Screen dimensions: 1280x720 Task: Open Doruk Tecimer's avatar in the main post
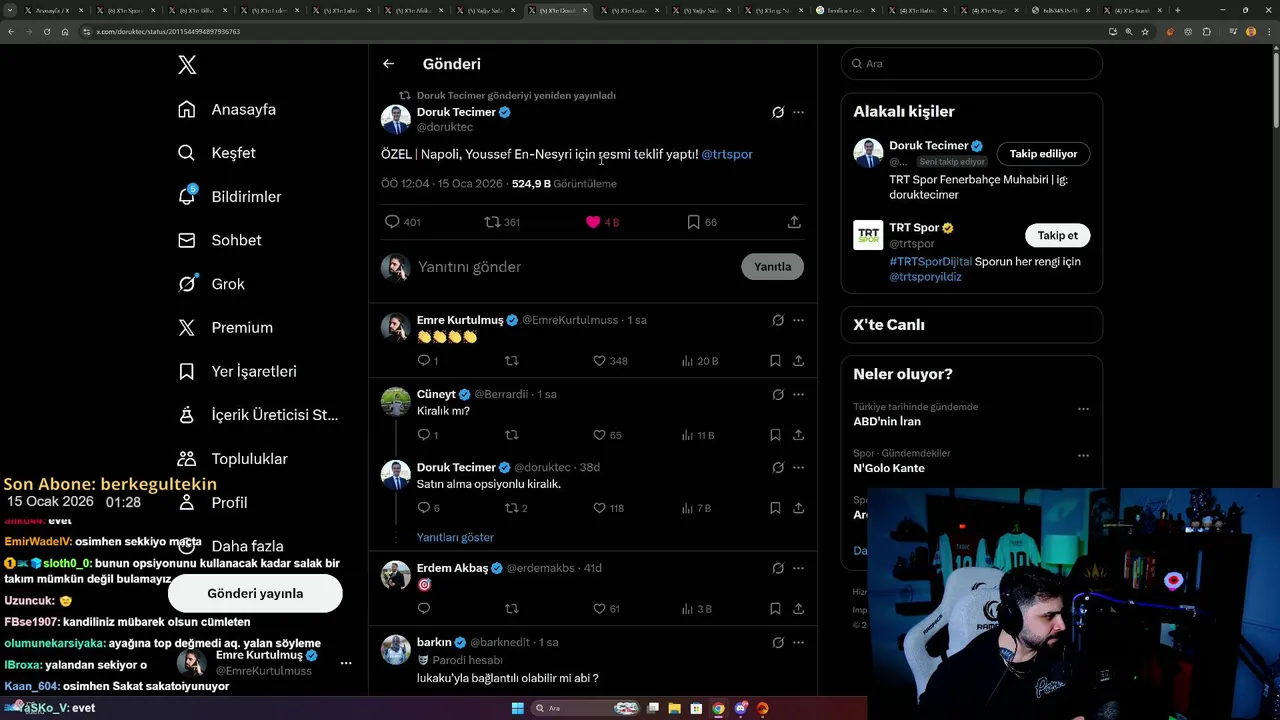(396, 119)
